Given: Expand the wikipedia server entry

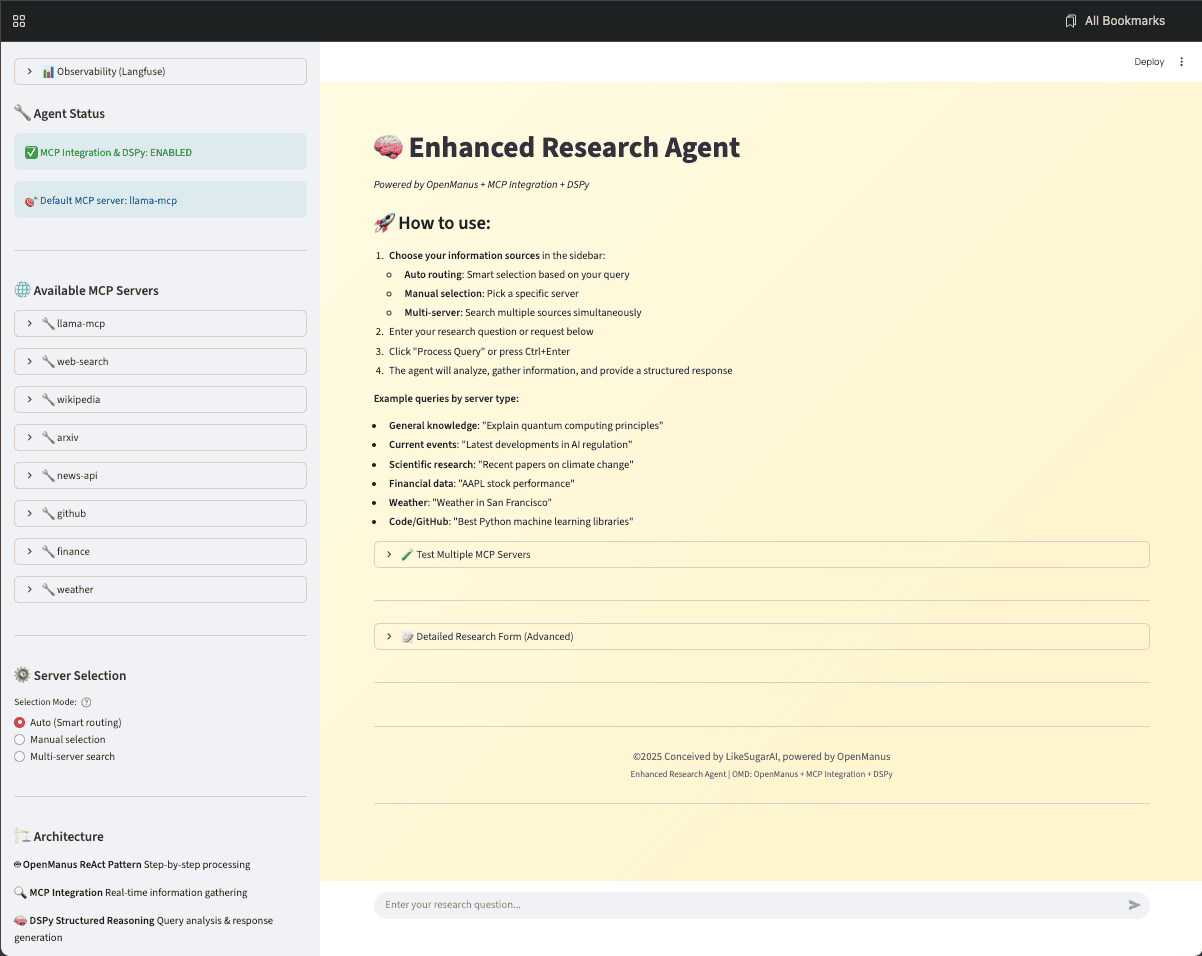Looking at the screenshot, I should point(160,399).
